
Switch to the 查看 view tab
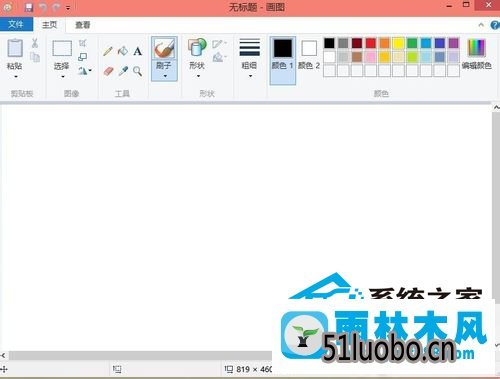pyautogui.click(x=82, y=25)
